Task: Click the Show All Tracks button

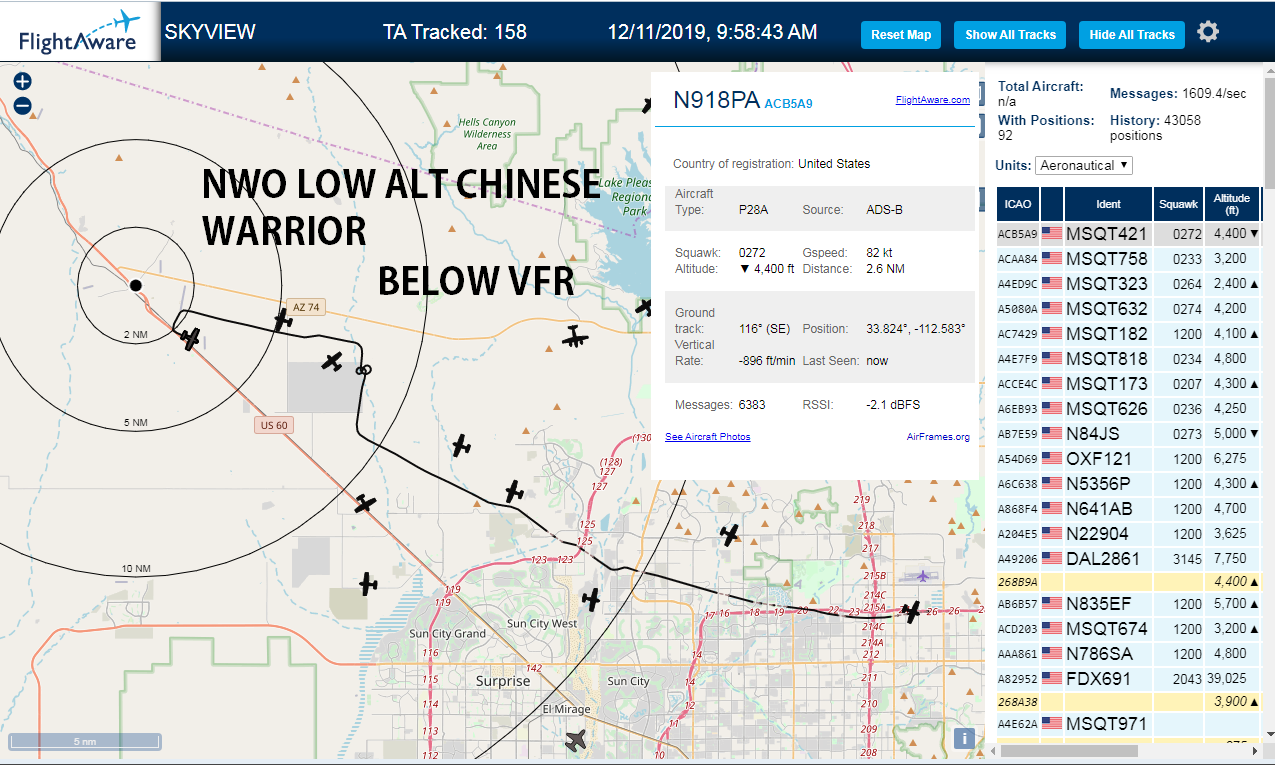Action: [x=1010, y=35]
